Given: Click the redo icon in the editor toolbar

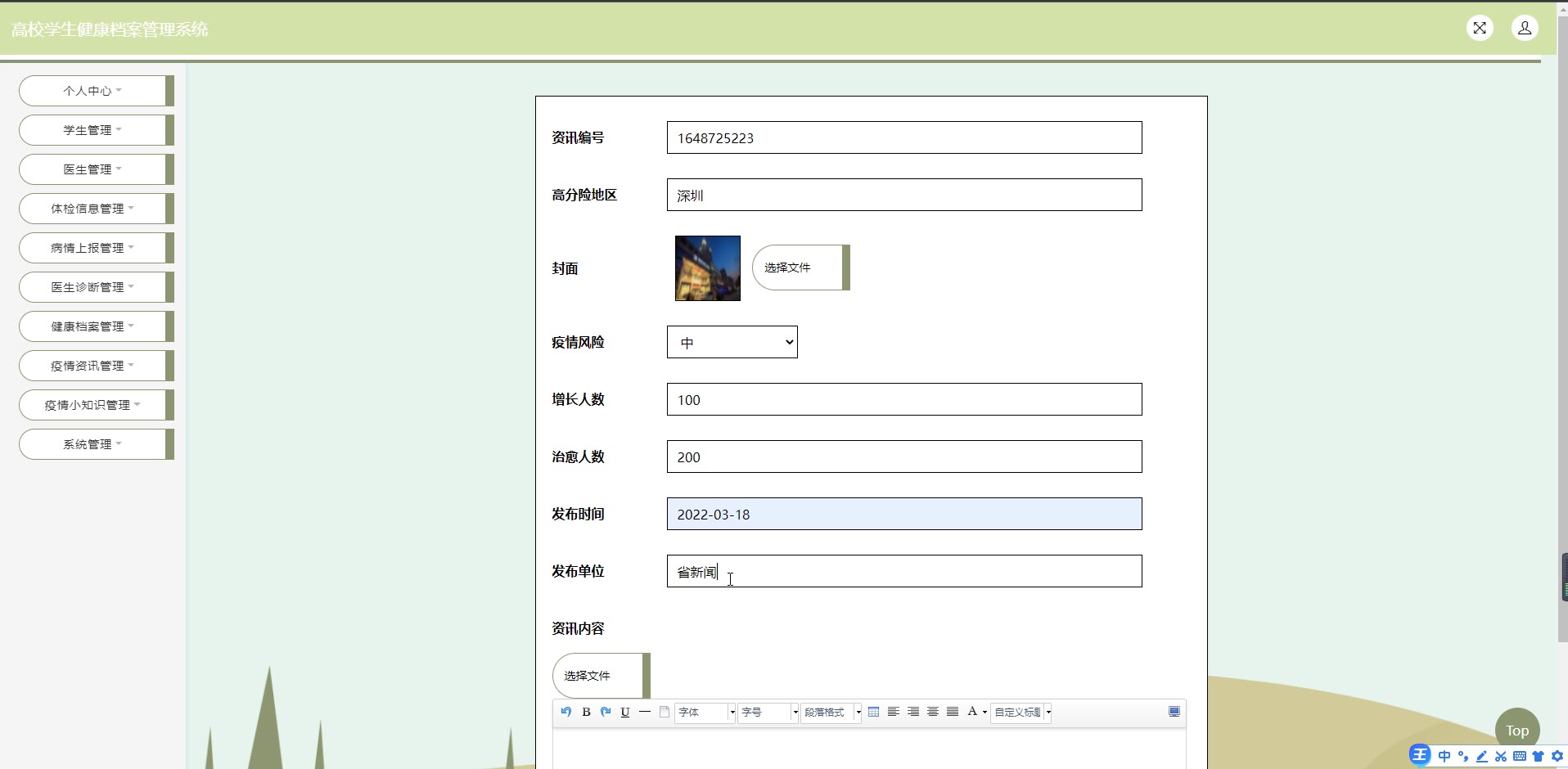Looking at the screenshot, I should pos(606,712).
